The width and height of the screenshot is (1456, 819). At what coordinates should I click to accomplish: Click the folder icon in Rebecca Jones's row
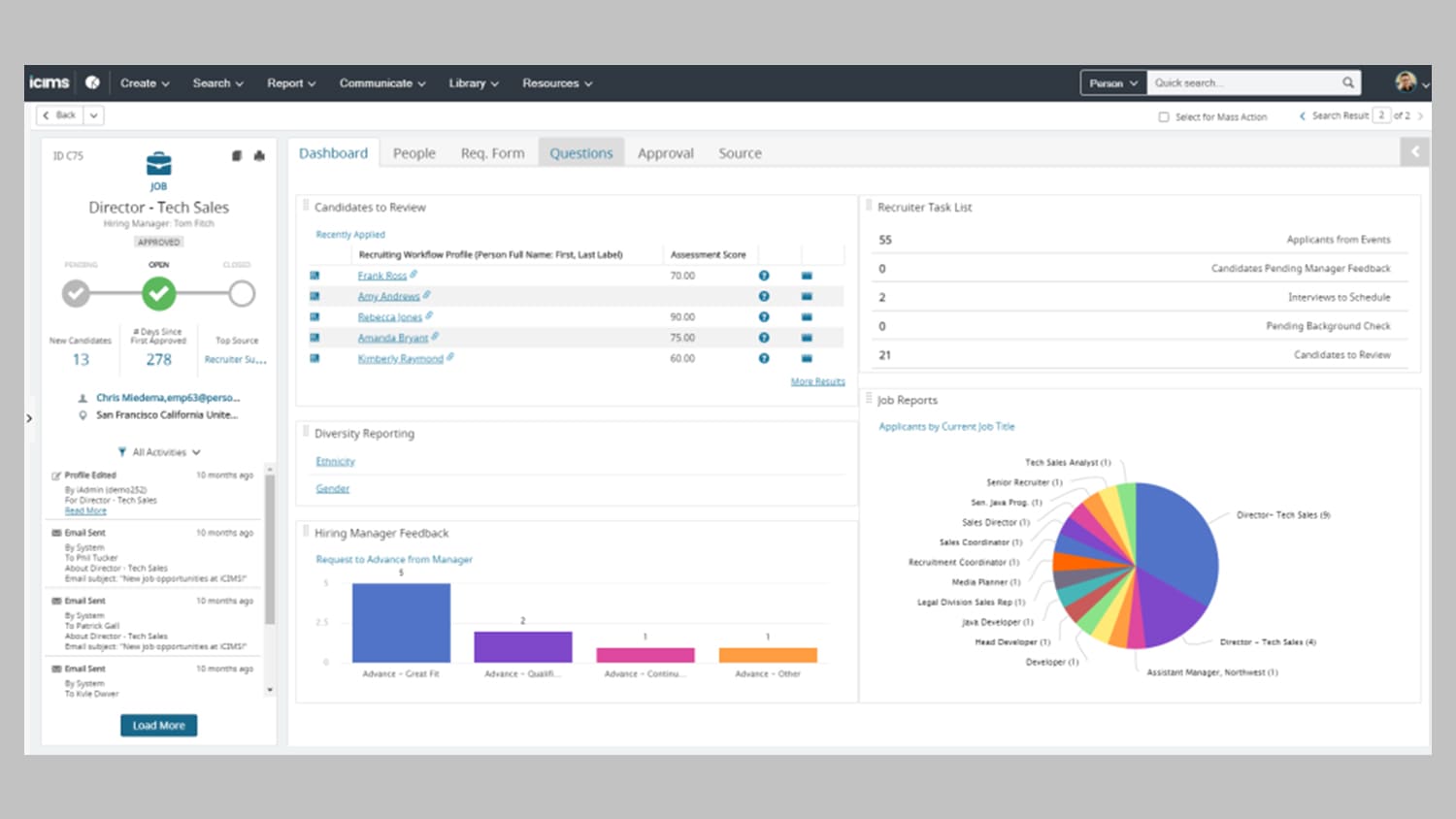tap(807, 317)
